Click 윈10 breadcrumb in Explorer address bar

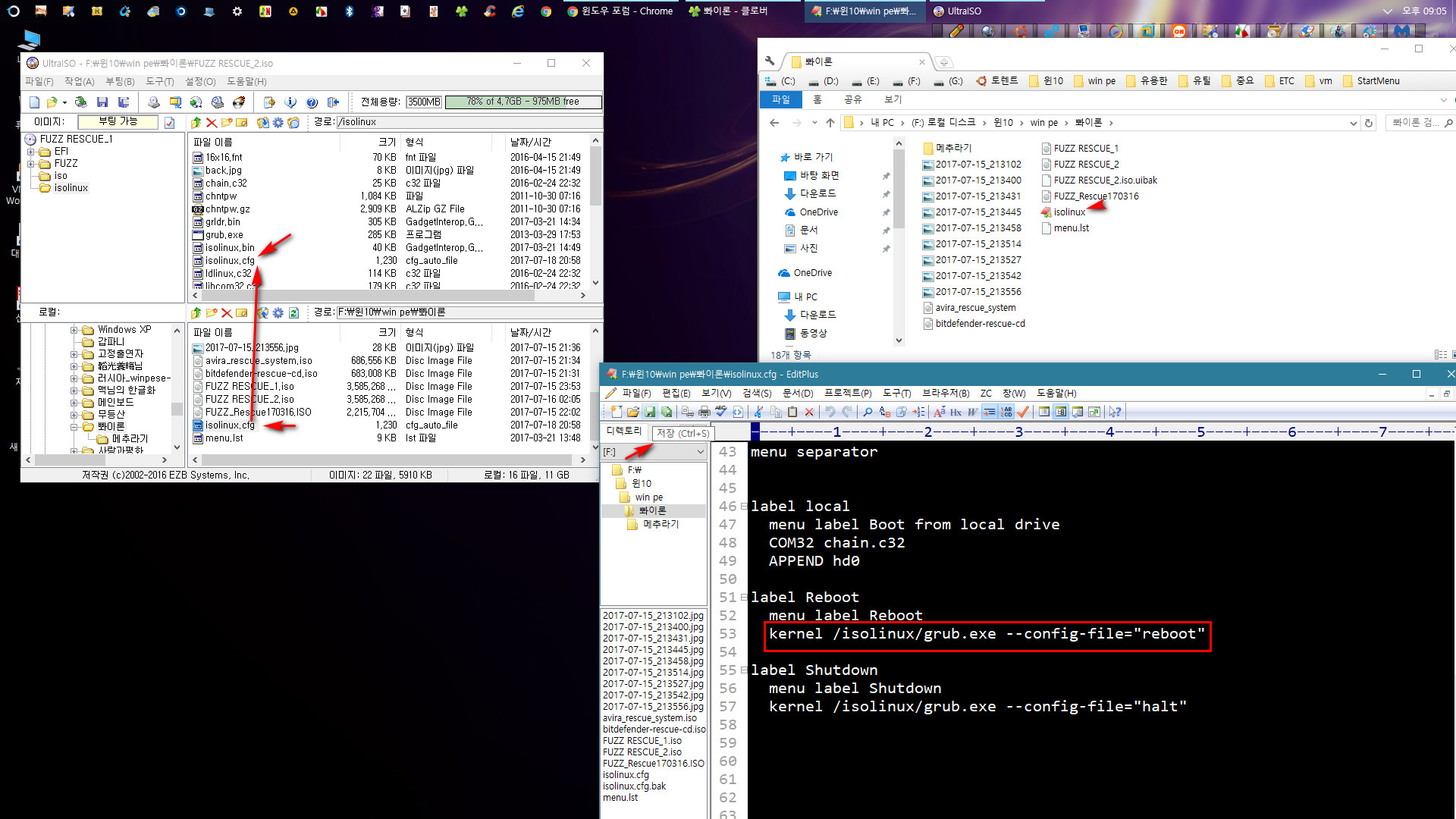[x=1003, y=123]
